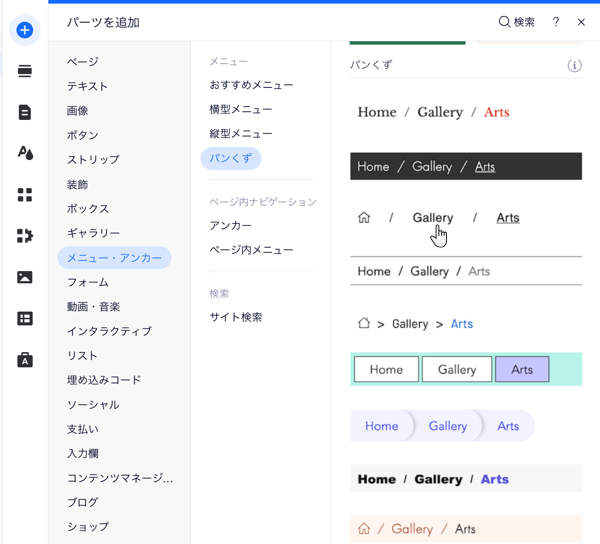Open the highlighted パンくず subcategory

(x=231, y=158)
